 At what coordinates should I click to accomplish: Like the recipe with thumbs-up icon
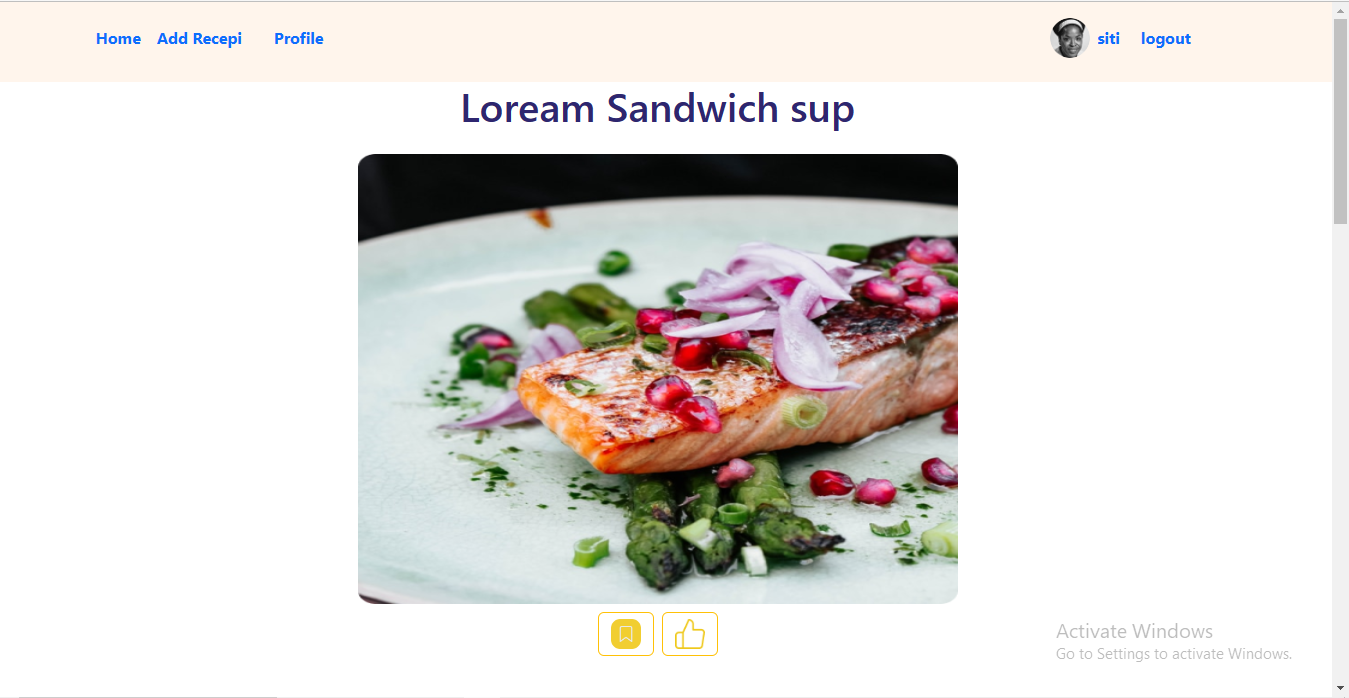point(690,634)
